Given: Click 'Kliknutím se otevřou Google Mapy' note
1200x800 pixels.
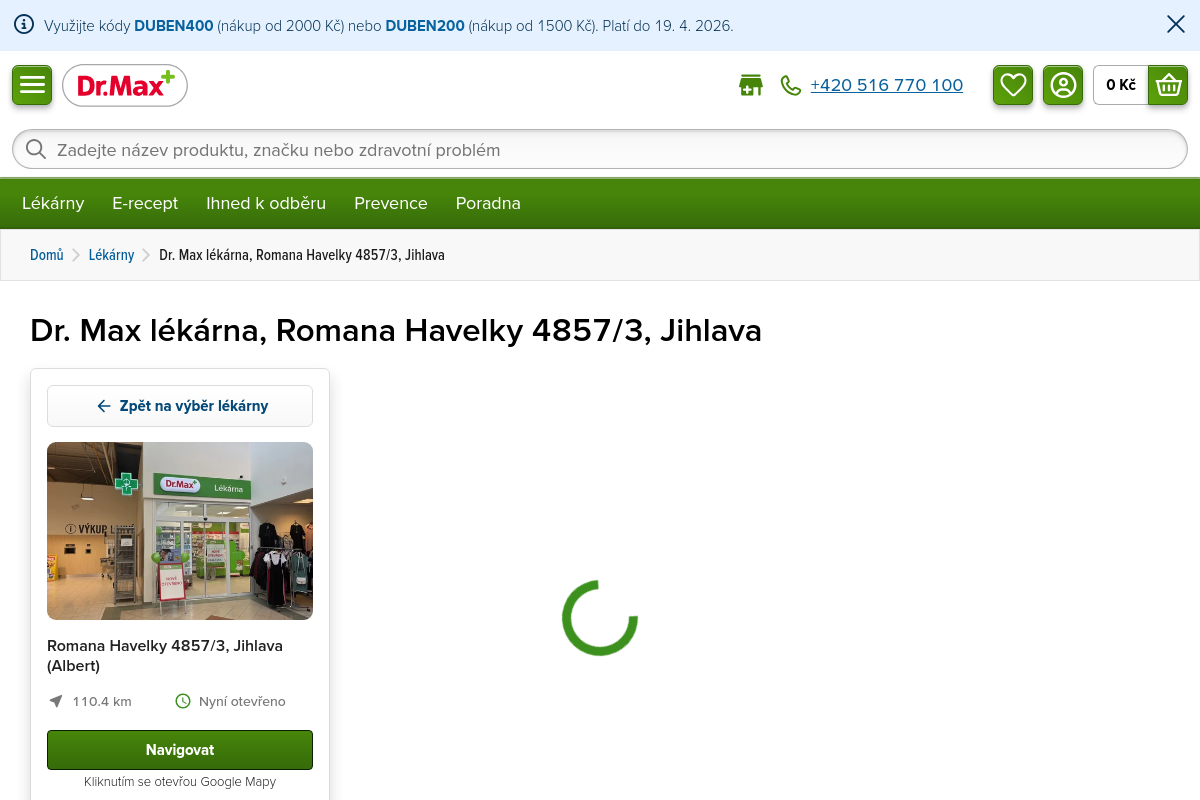Looking at the screenshot, I should click(x=180, y=782).
